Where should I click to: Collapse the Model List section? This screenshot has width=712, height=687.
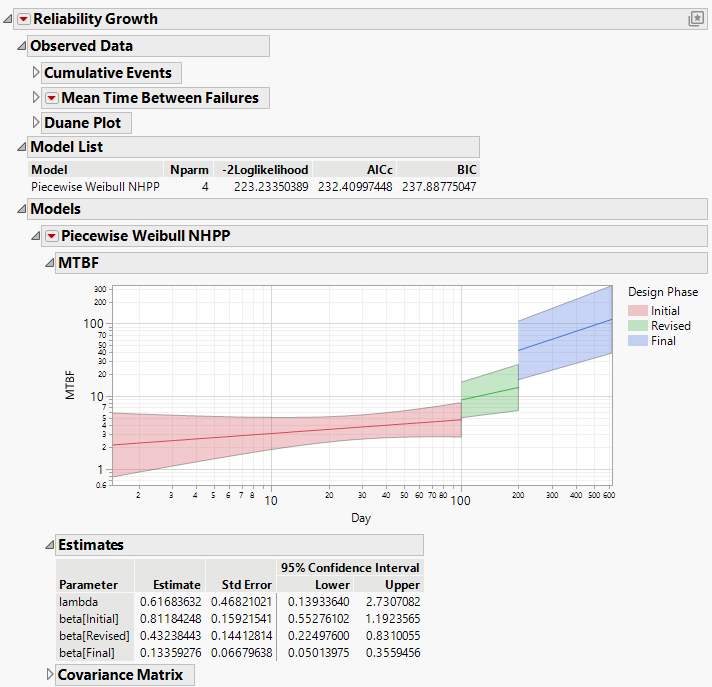(x=22, y=148)
